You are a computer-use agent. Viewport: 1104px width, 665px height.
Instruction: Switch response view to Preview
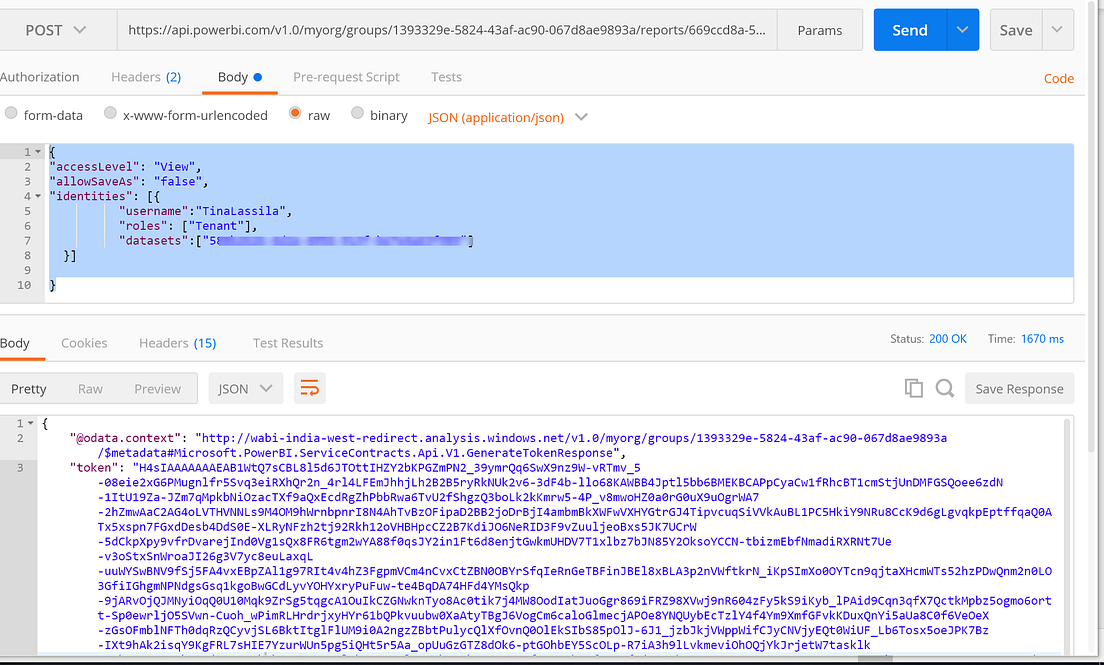[x=157, y=388]
